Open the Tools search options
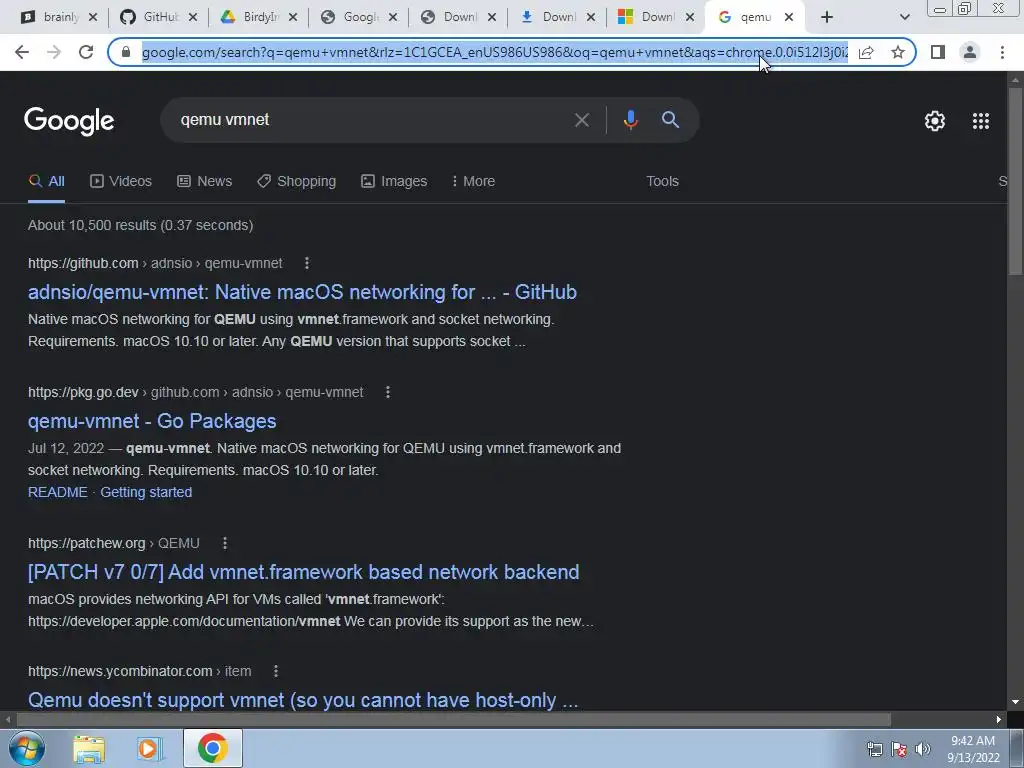The image size is (1024, 768). click(x=662, y=181)
